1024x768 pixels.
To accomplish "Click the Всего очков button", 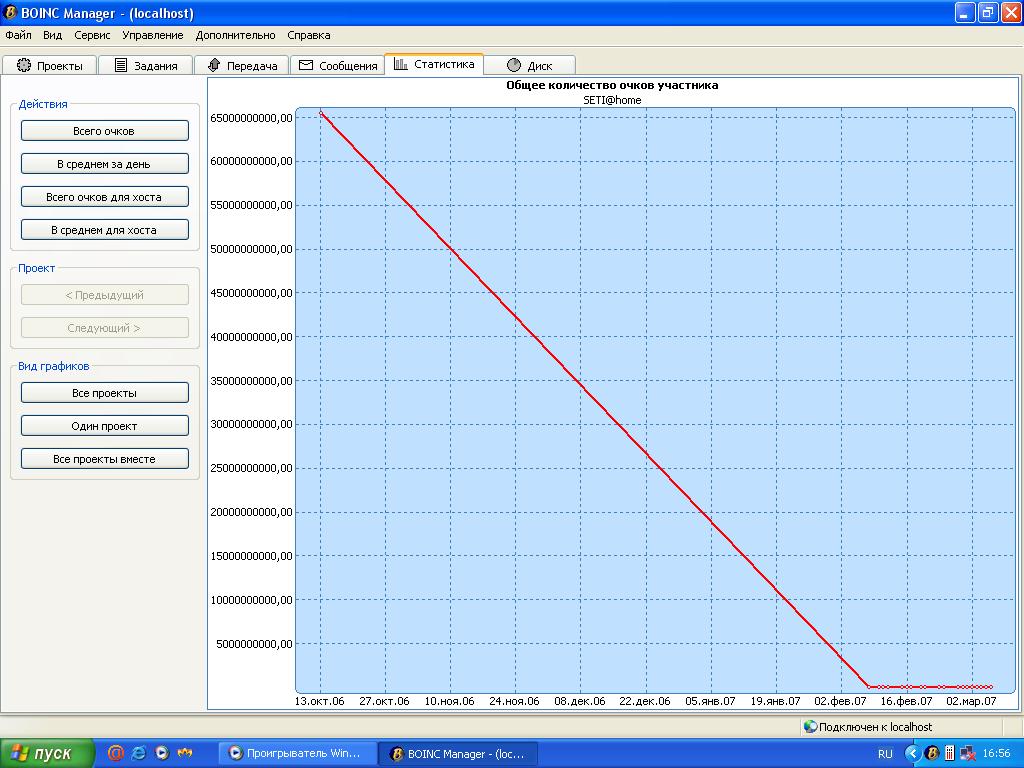I will (104, 131).
